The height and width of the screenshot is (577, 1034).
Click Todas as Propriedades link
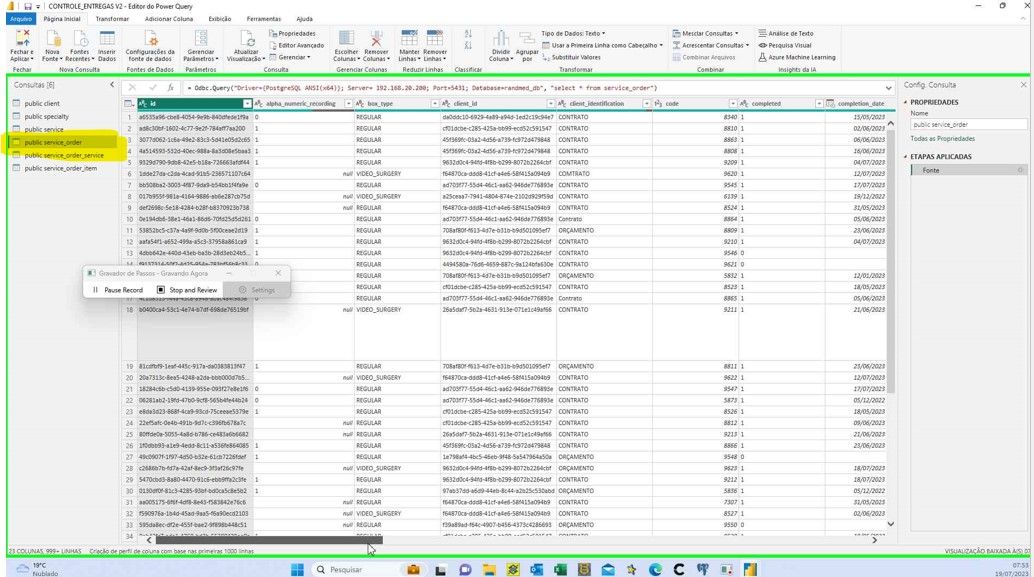[942, 139]
